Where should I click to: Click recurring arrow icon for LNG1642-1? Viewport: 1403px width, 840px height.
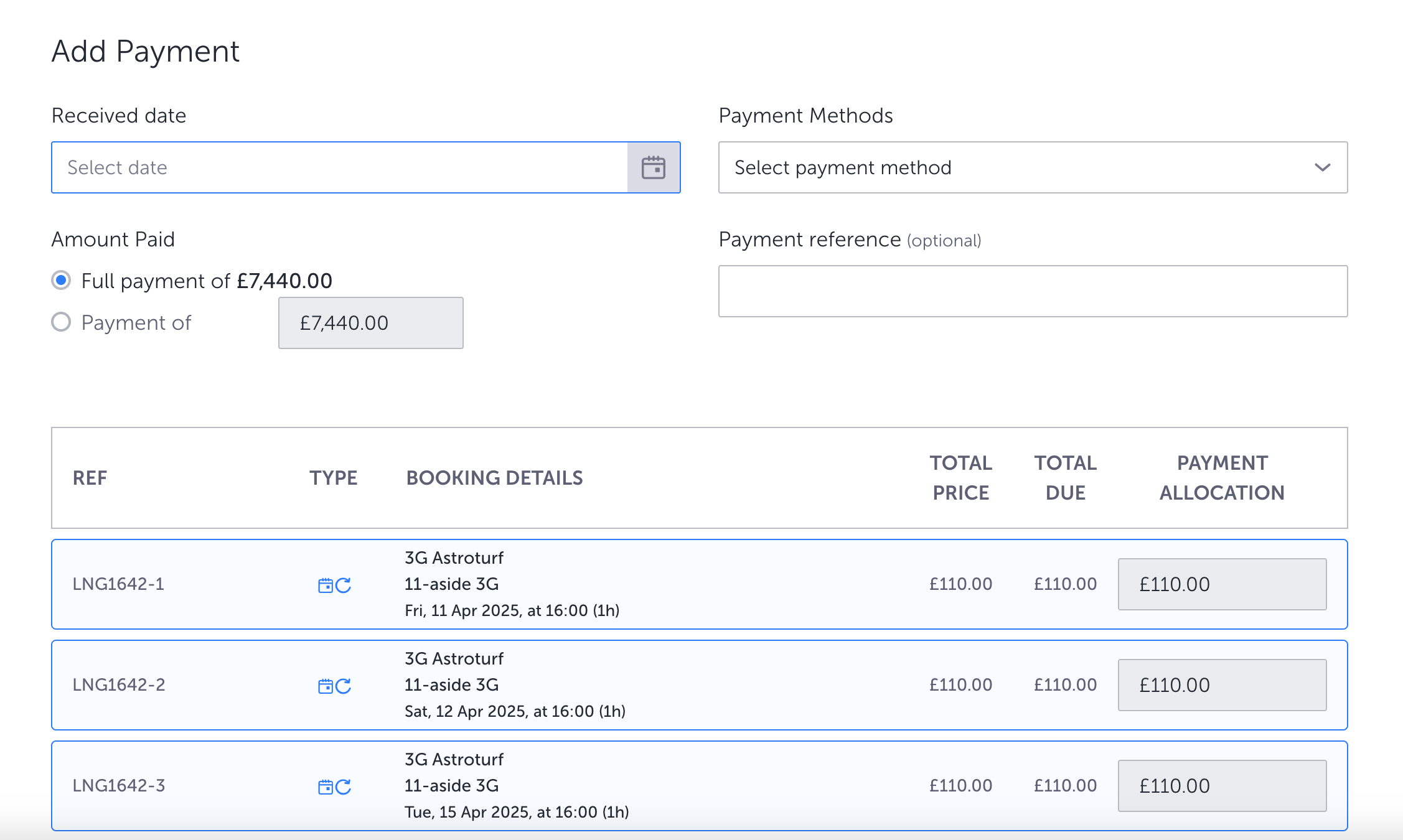tap(344, 586)
